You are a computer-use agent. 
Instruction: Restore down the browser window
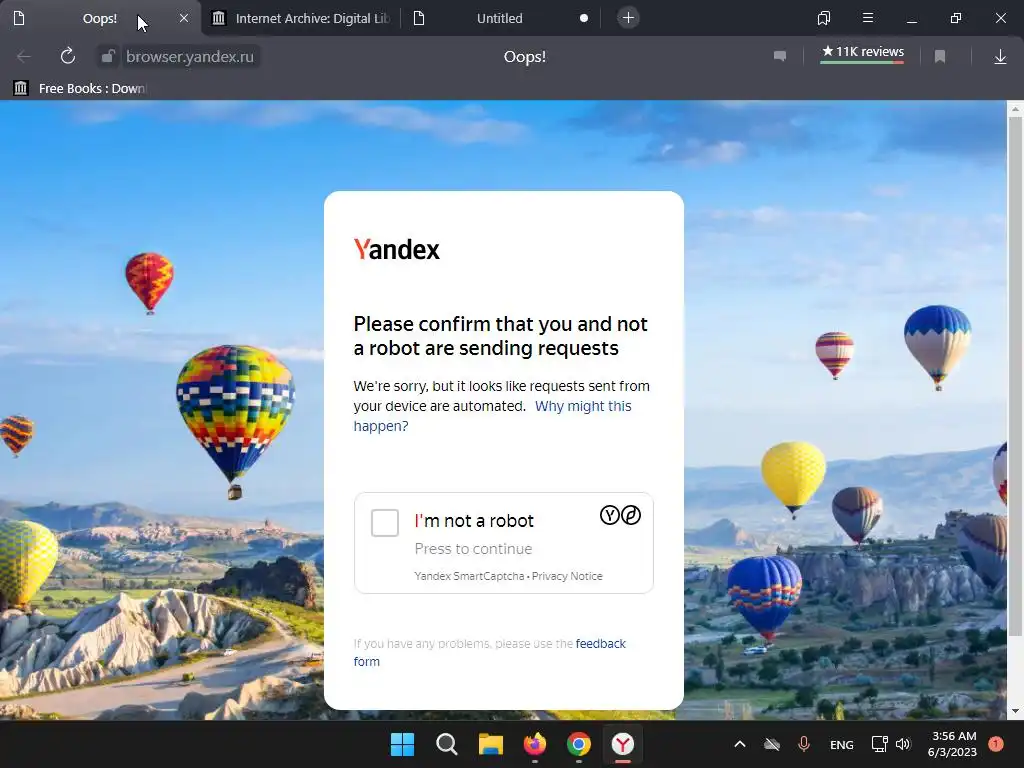coord(955,18)
